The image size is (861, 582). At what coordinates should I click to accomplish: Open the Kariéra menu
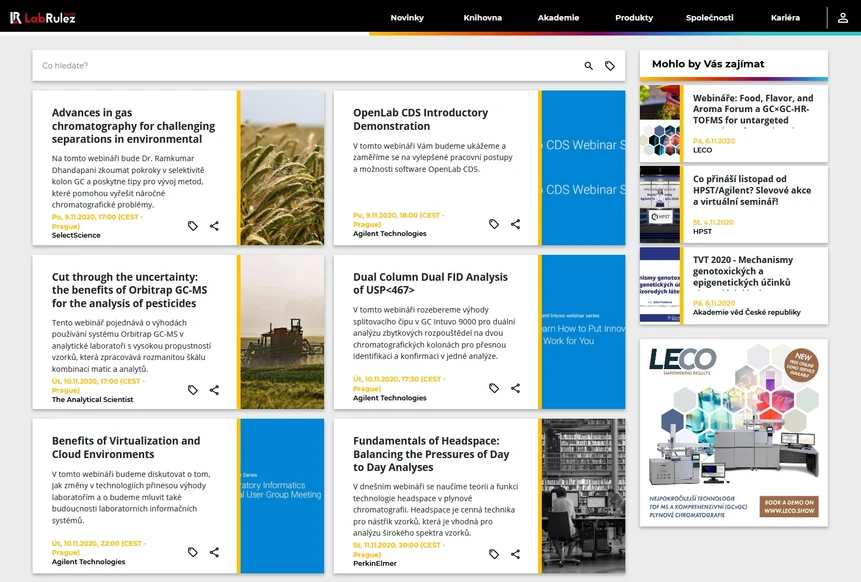point(786,17)
